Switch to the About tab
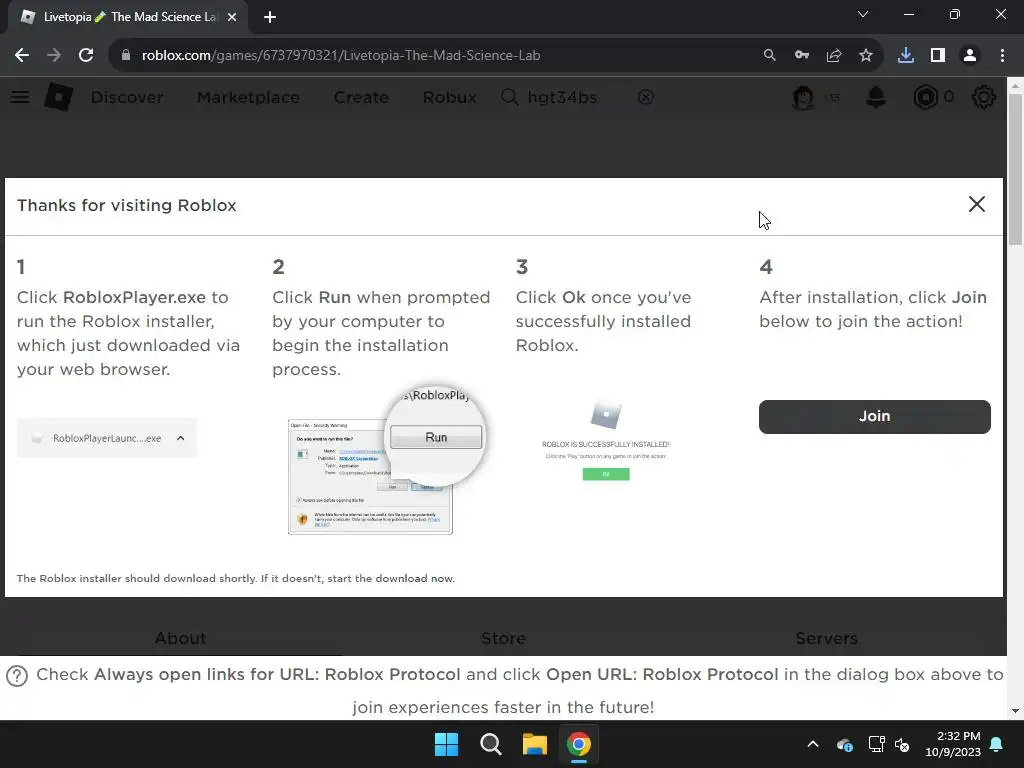 click(180, 638)
